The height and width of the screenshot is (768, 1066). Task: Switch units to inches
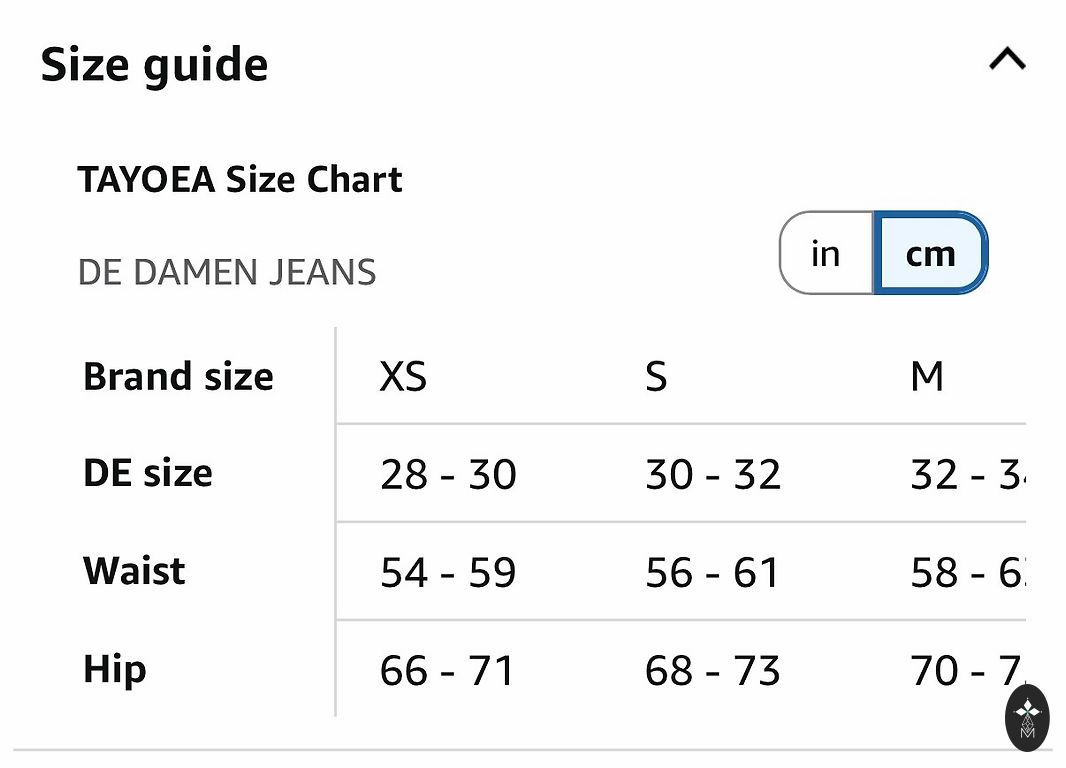point(826,254)
